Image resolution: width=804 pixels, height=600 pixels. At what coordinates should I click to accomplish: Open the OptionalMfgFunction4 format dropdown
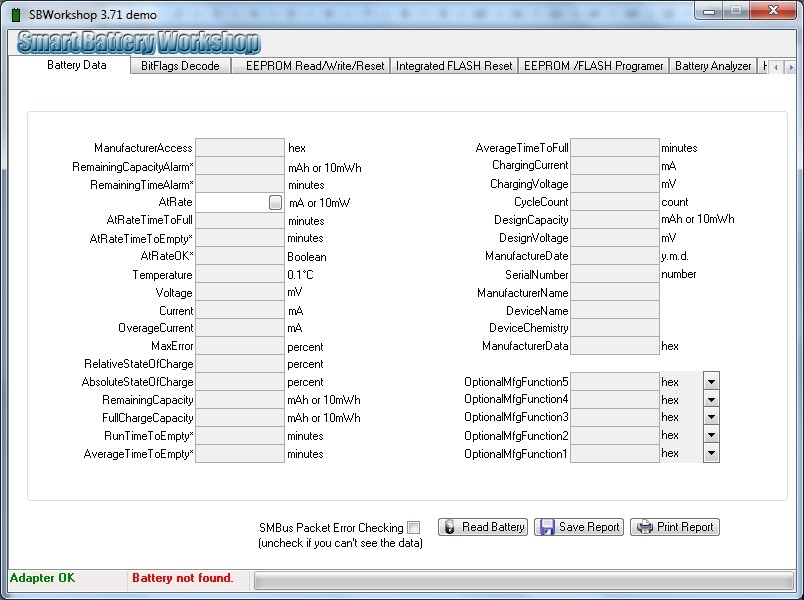click(711, 399)
